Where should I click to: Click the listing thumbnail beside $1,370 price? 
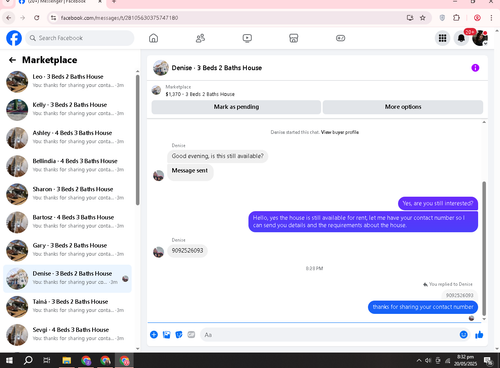(x=156, y=90)
